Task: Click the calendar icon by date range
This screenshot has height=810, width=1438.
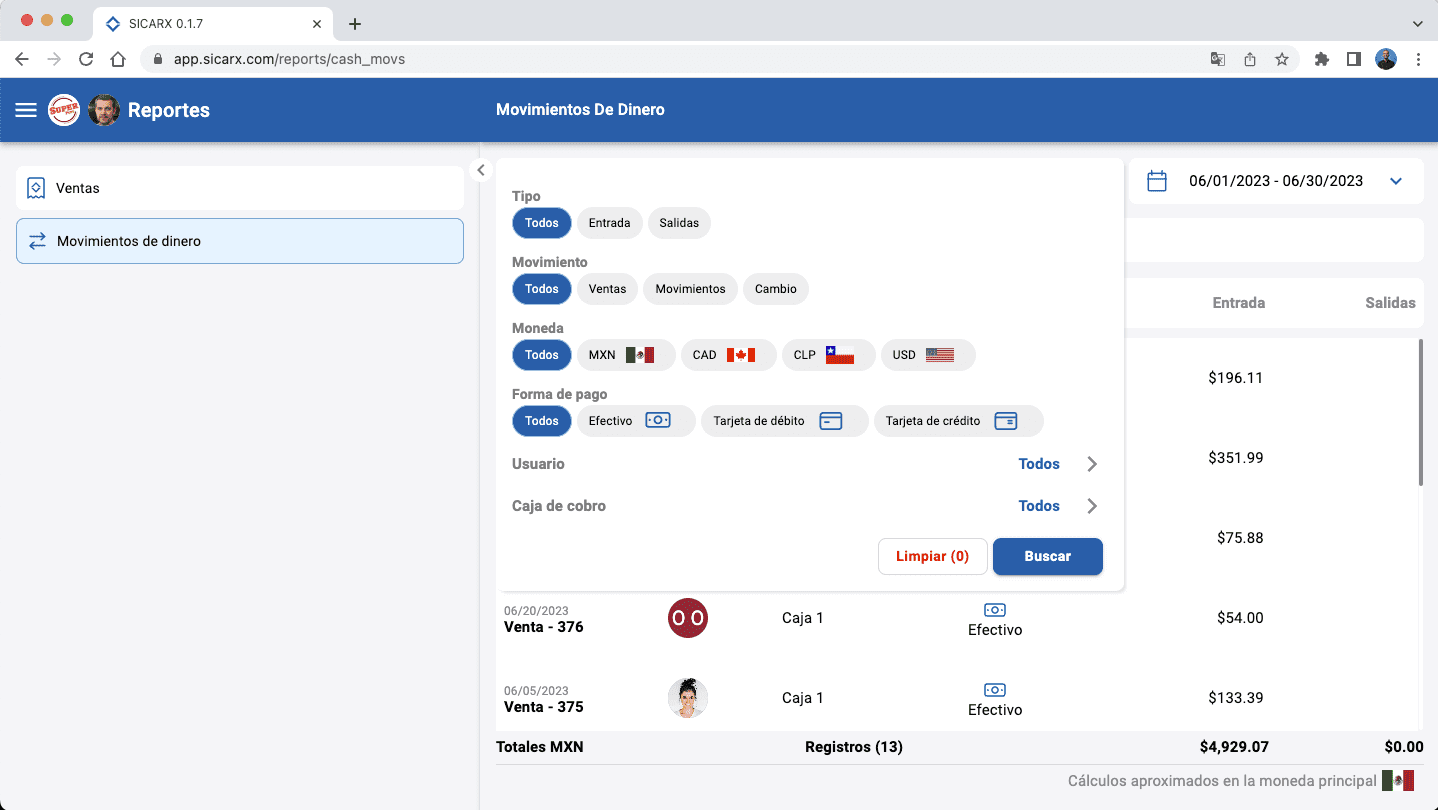Action: [1157, 181]
